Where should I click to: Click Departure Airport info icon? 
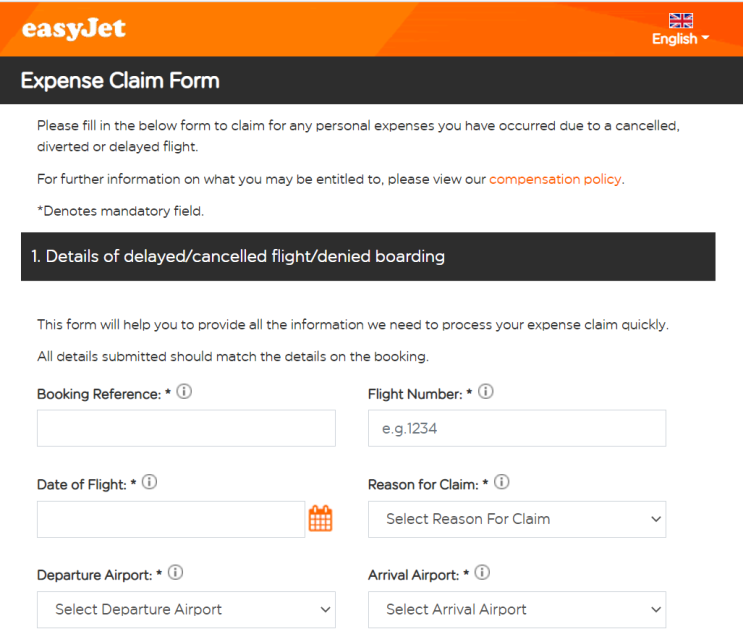(175, 573)
